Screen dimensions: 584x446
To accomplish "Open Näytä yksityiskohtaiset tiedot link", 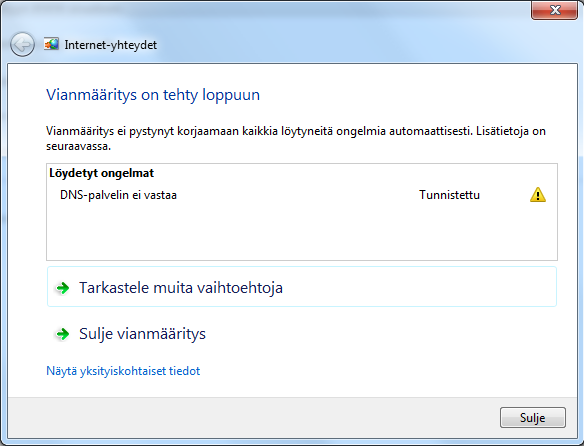I will [123, 371].
